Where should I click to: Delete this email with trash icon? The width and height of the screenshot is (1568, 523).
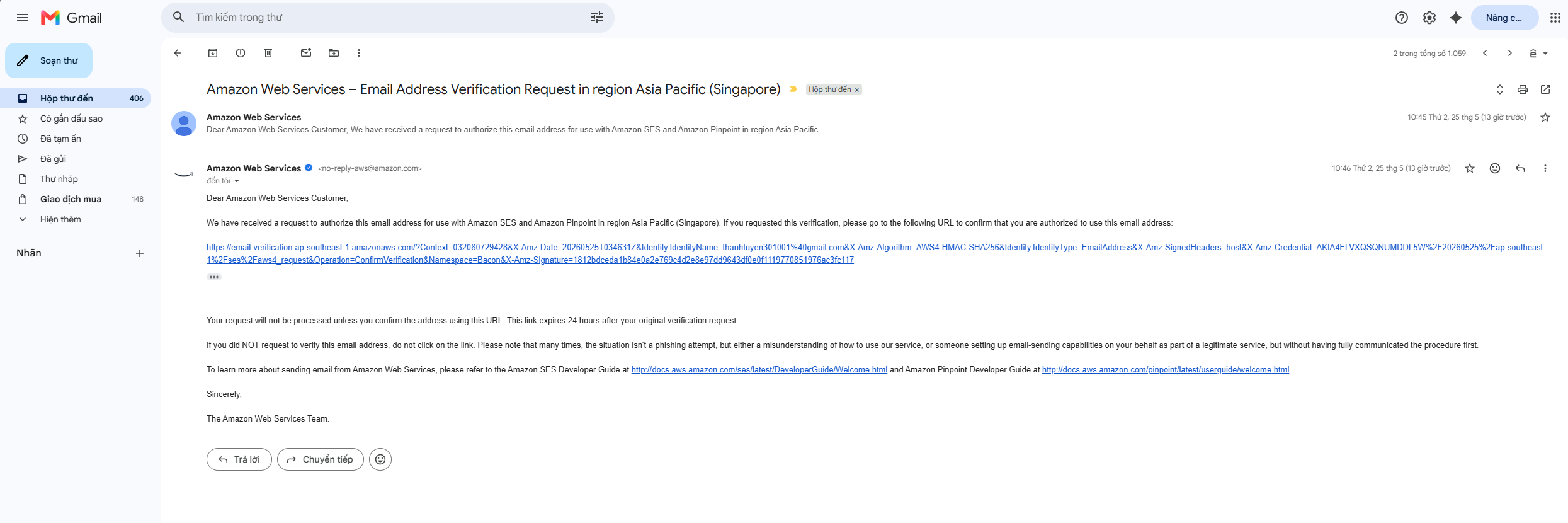[x=268, y=53]
